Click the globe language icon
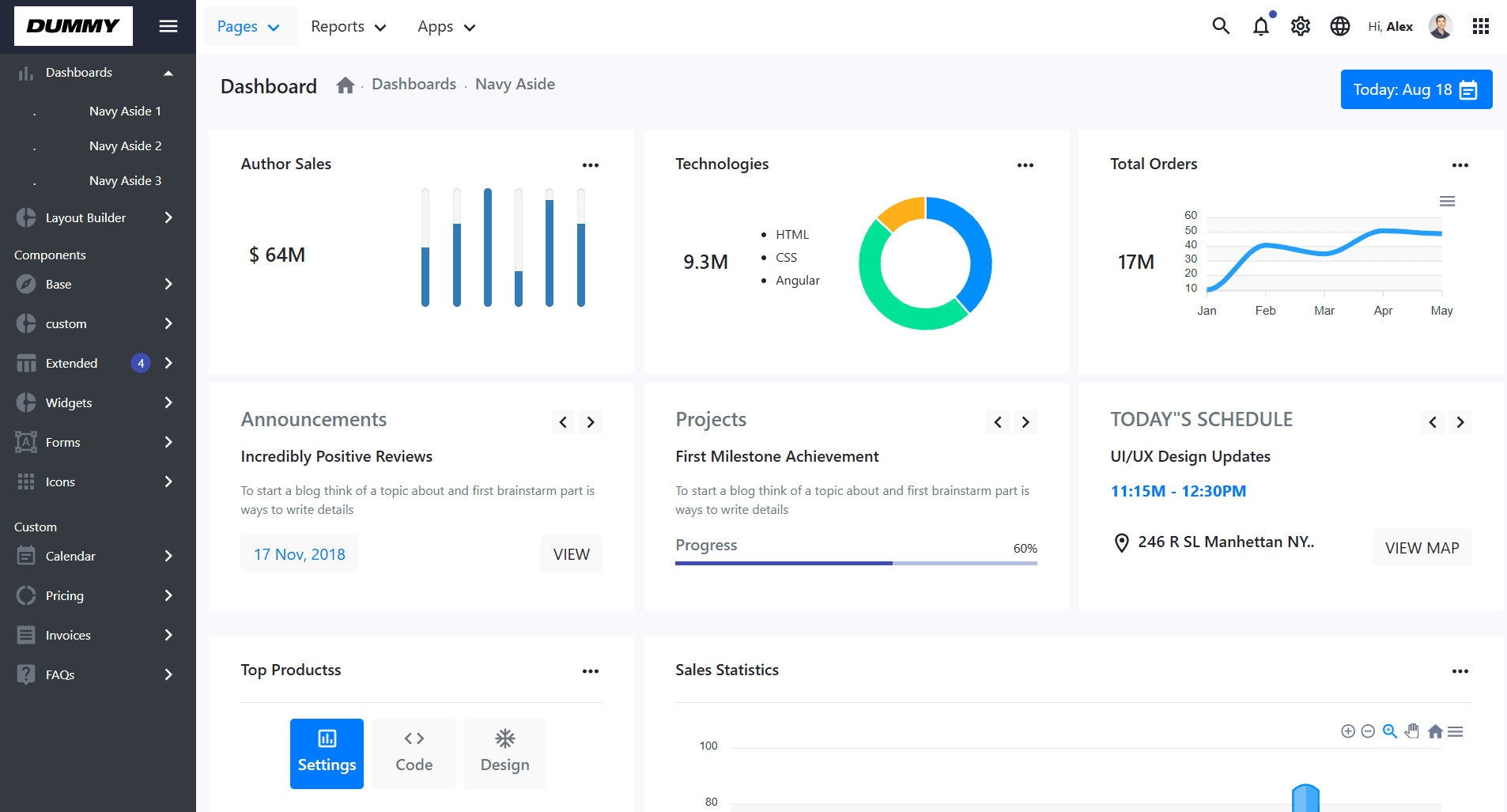The width and height of the screenshot is (1507, 812). click(1339, 25)
